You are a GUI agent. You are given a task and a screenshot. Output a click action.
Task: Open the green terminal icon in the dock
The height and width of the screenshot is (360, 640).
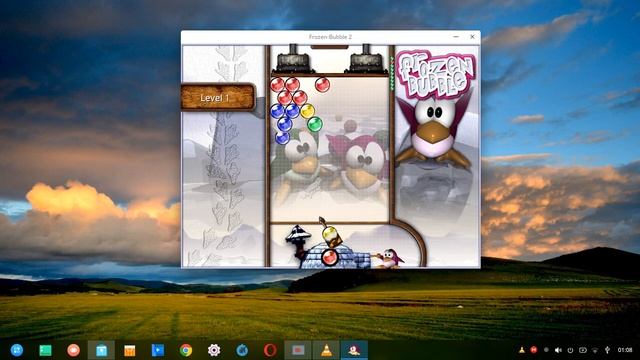45,350
